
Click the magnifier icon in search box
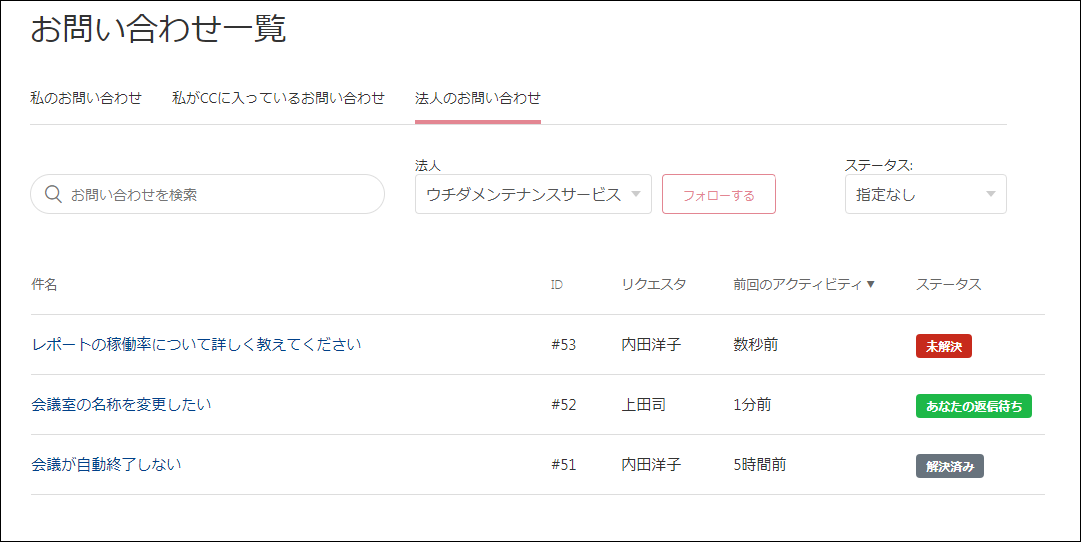pos(54,194)
